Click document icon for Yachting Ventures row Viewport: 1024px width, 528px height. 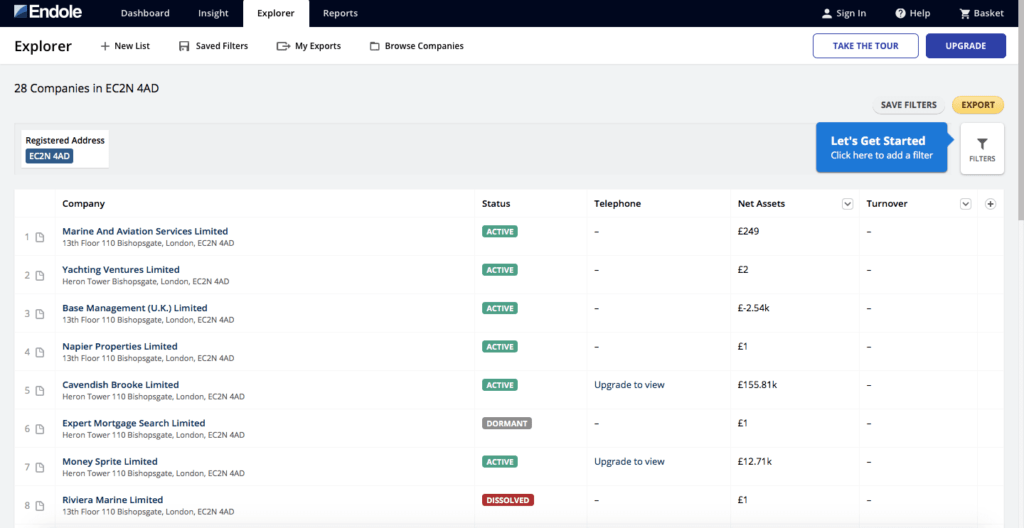click(40, 276)
